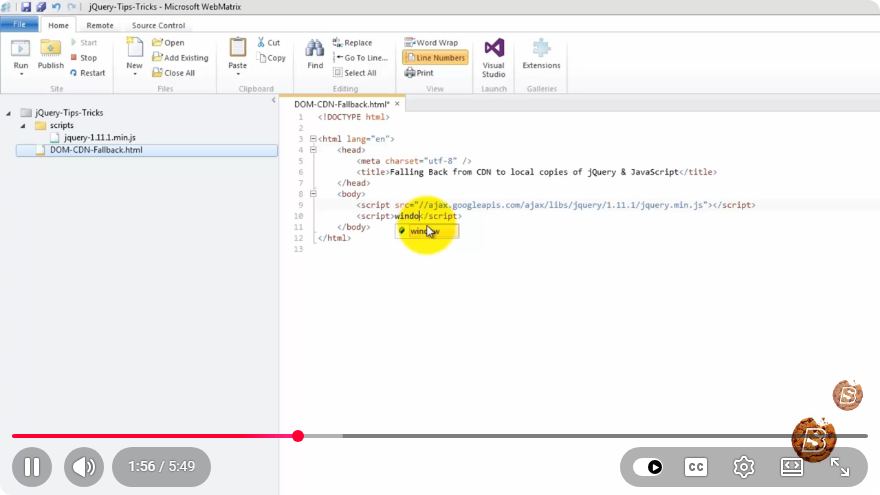This screenshot has width=880, height=495.
Task: Collapse the body element fold on line 8
Action: tap(313, 194)
